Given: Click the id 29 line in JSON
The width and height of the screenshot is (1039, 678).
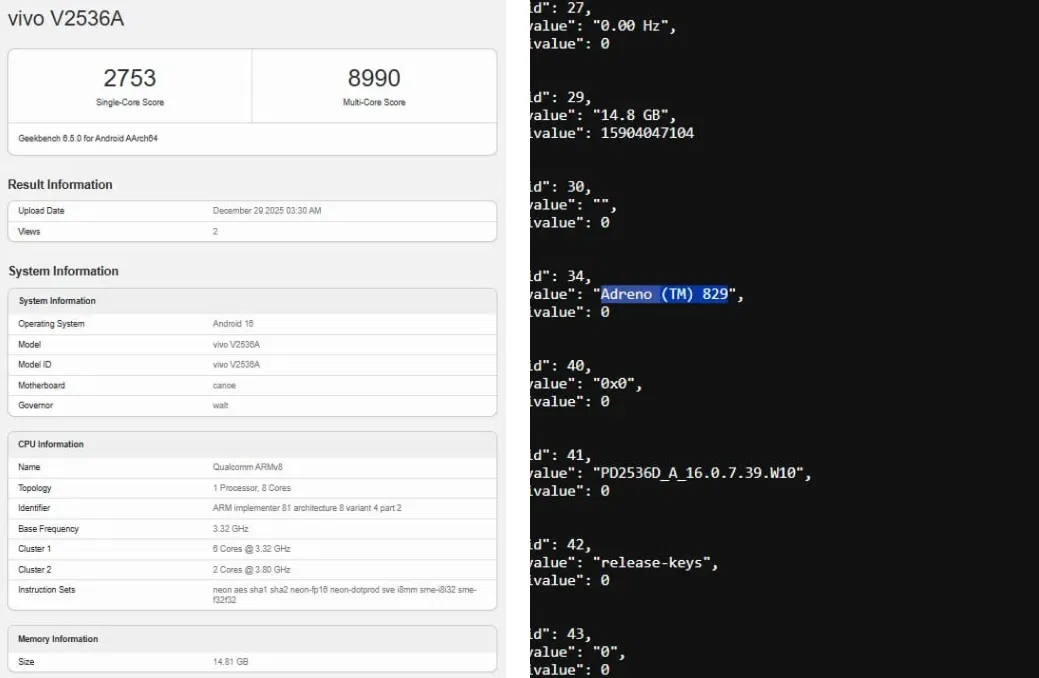Looking at the screenshot, I should pyautogui.click(x=561, y=97).
